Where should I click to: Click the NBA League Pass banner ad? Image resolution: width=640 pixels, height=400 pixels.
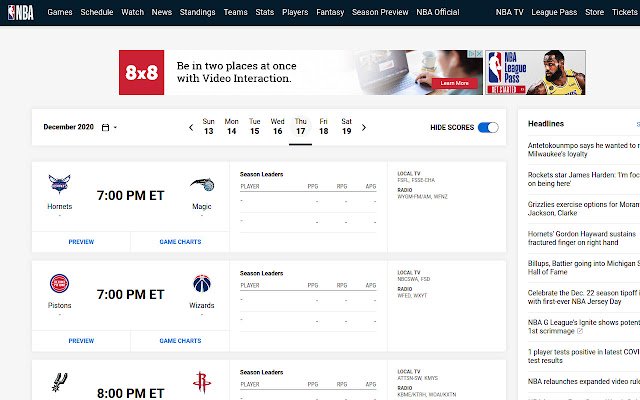535,73
